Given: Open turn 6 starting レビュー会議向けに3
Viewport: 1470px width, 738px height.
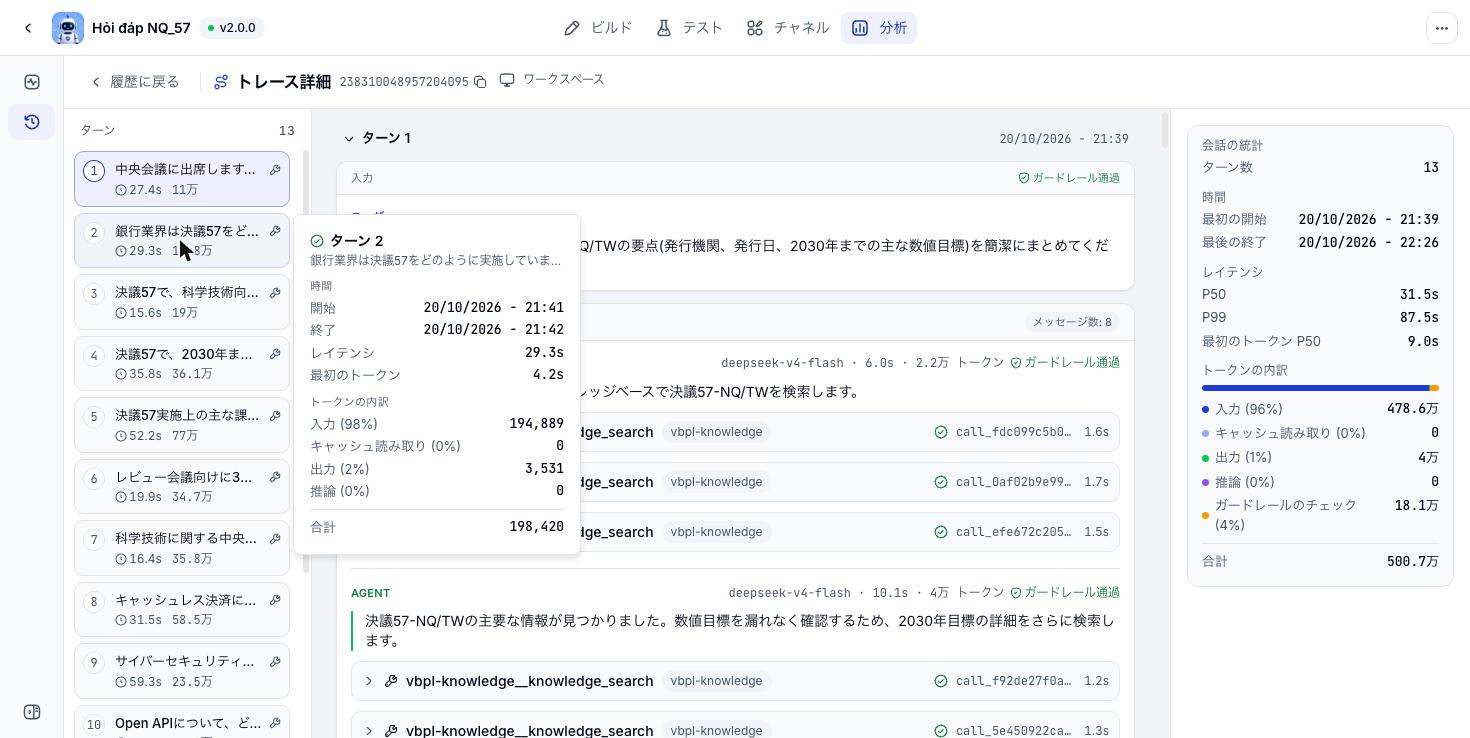Looking at the screenshot, I should click(182, 486).
